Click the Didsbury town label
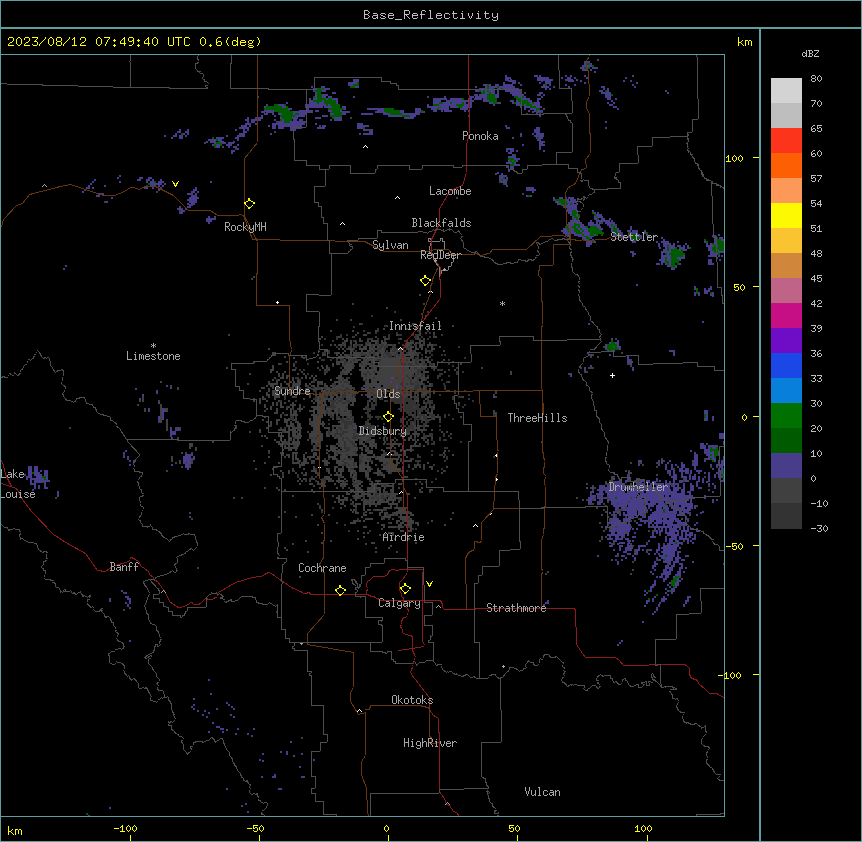Image resolution: width=862 pixels, height=842 pixels. click(383, 431)
